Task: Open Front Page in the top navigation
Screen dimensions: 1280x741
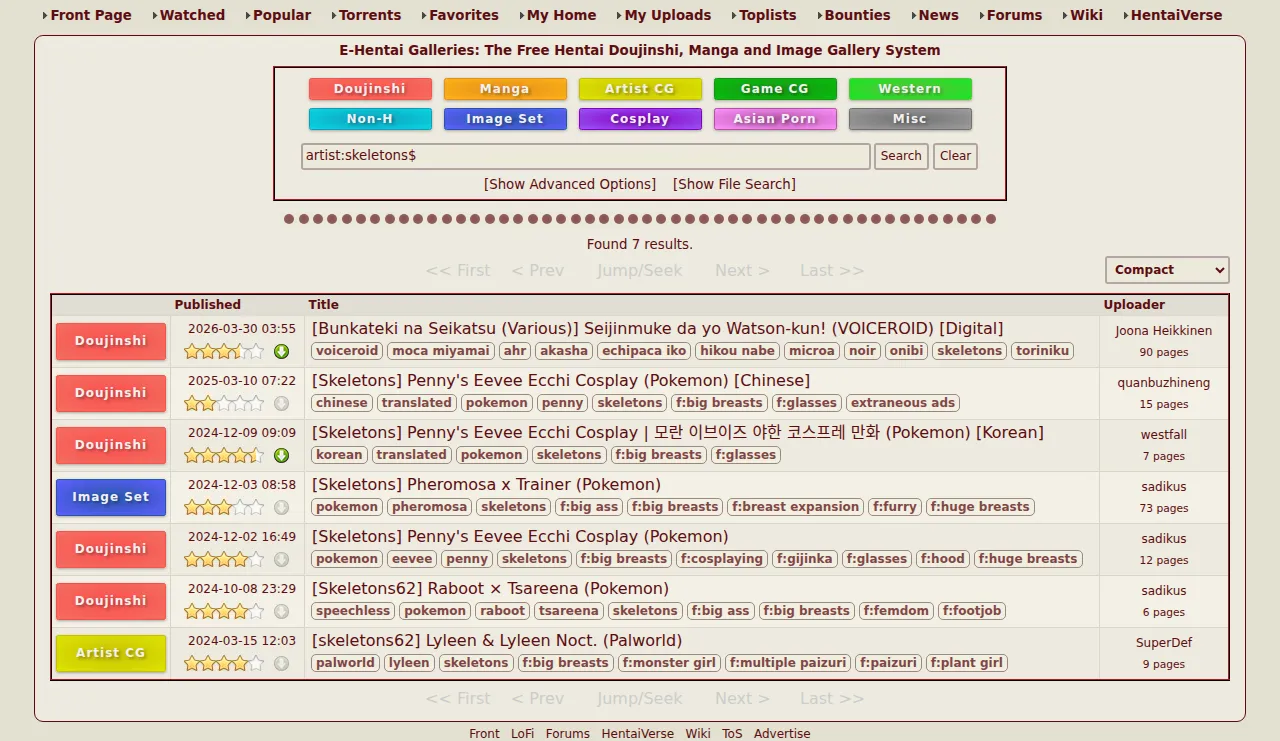Action: click(x=91, y=15)
